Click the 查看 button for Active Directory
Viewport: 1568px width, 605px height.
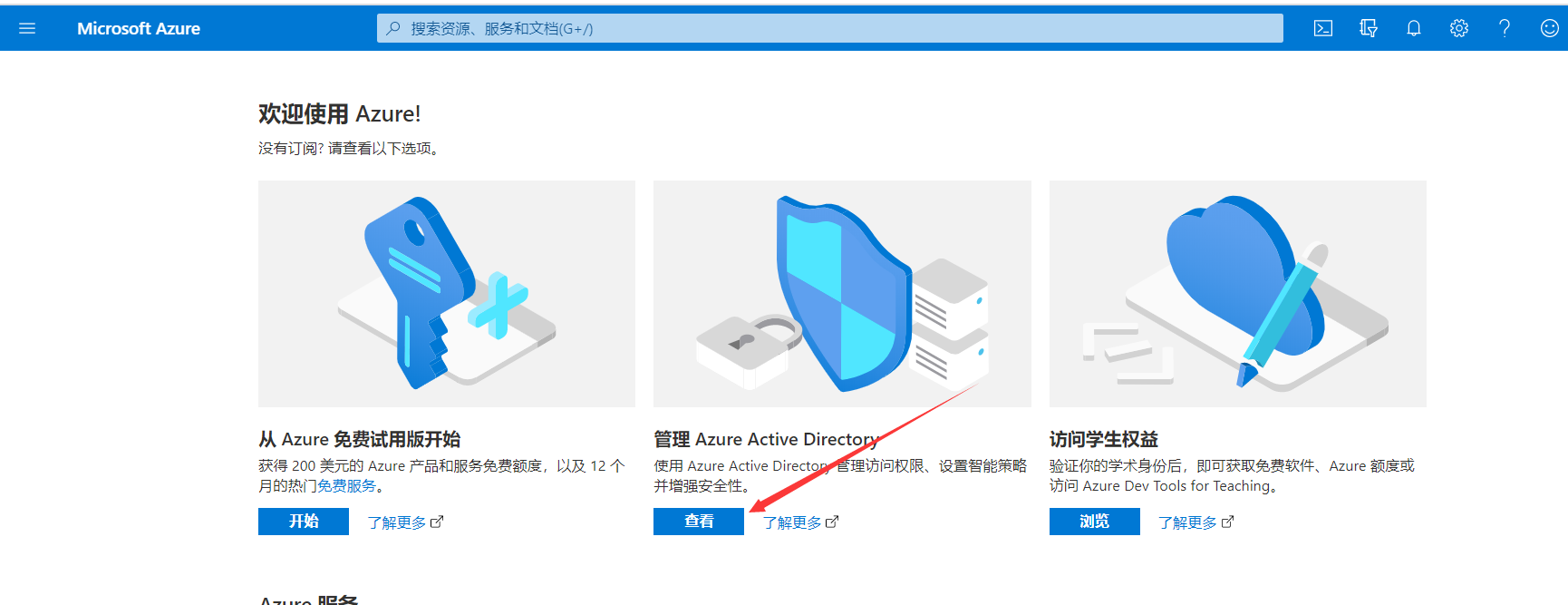(x=698, y=522)
